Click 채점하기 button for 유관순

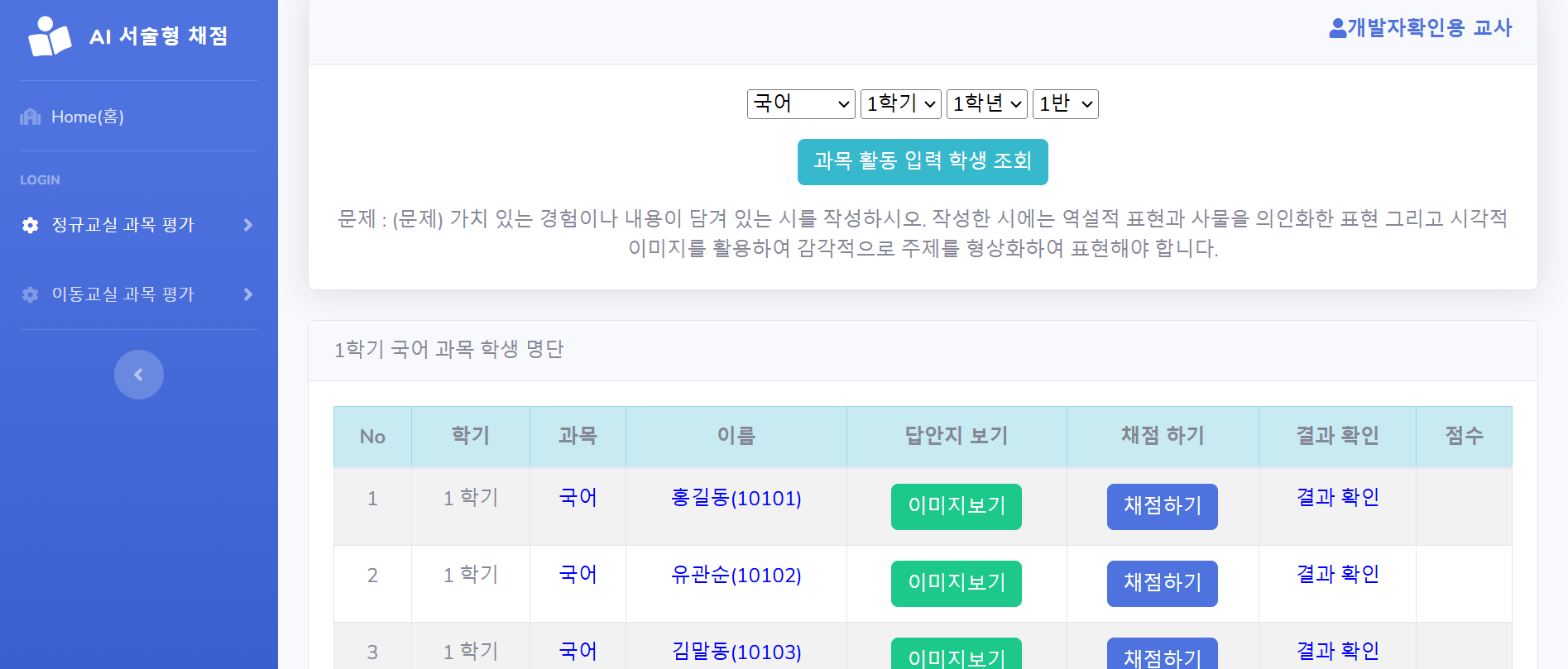point(1162,583)
